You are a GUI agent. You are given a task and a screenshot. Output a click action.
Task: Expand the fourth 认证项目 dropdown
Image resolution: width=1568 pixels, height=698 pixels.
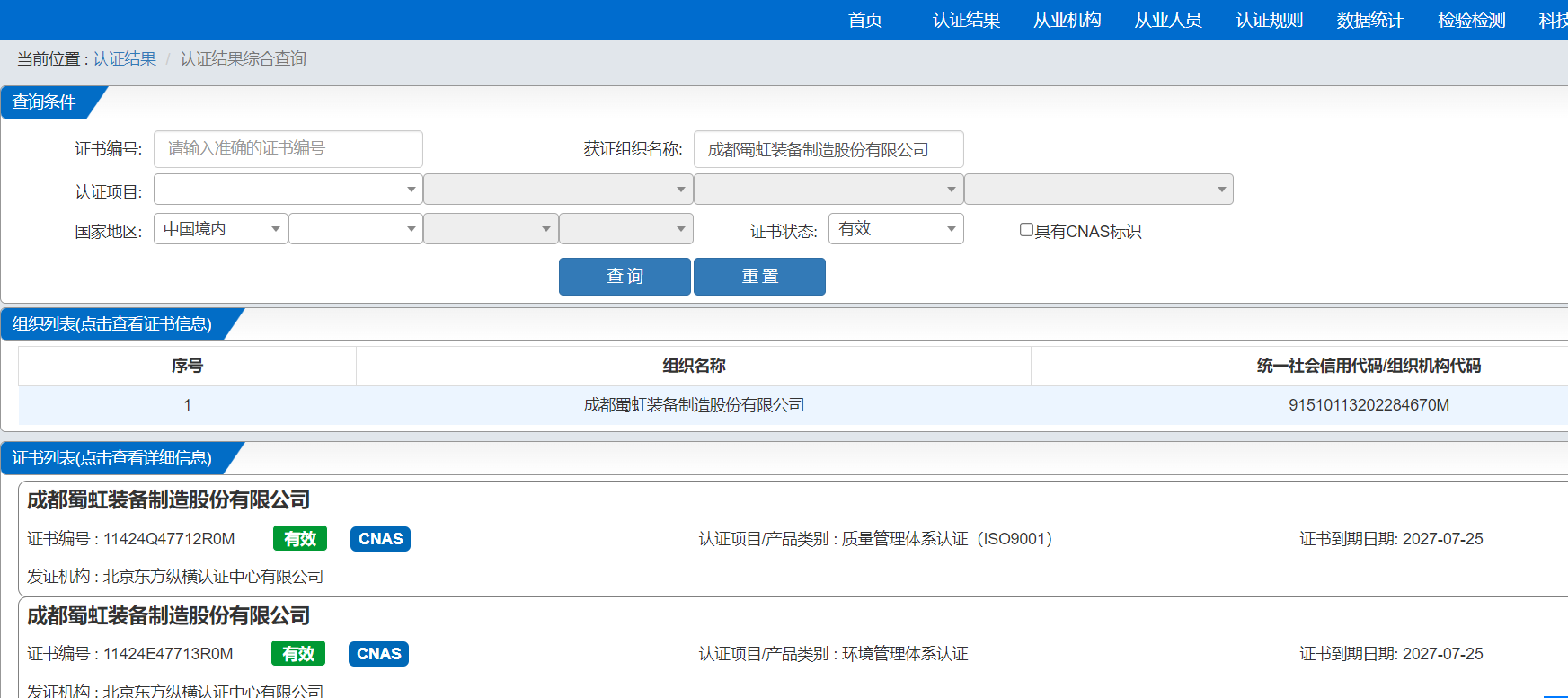tap(1099, 190)
